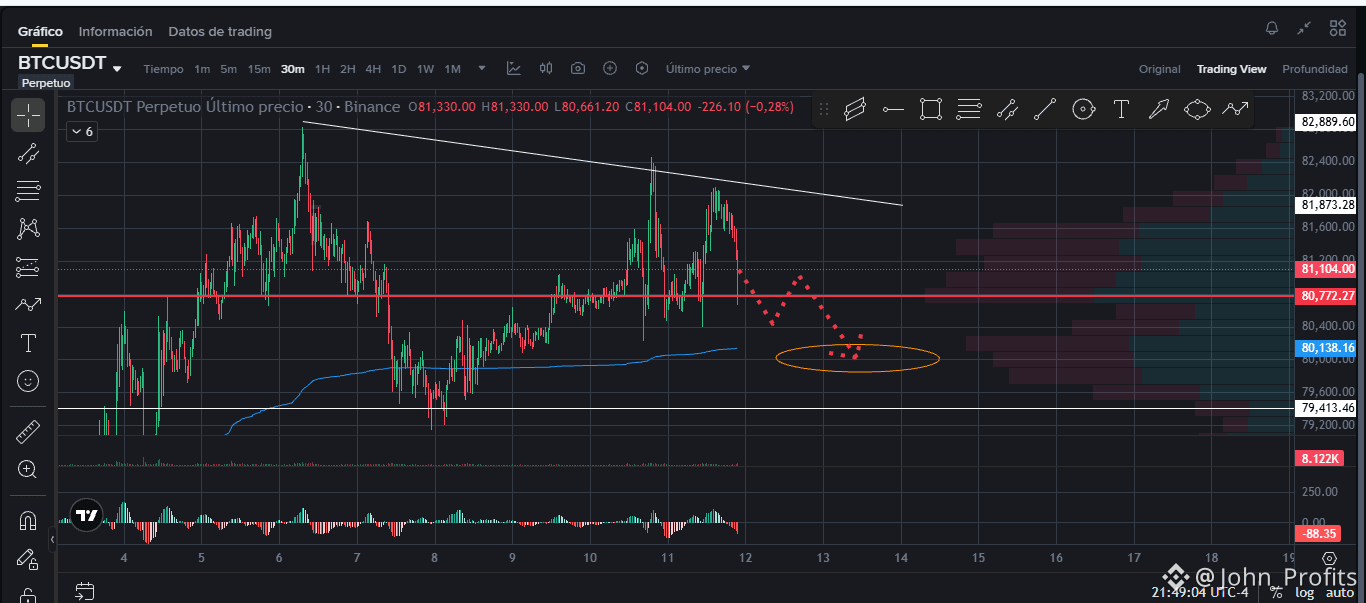The height and width of the screenshot is (603, 1366).
Task: Grab the floating toolbar drag handle
Action: (825, 110)
